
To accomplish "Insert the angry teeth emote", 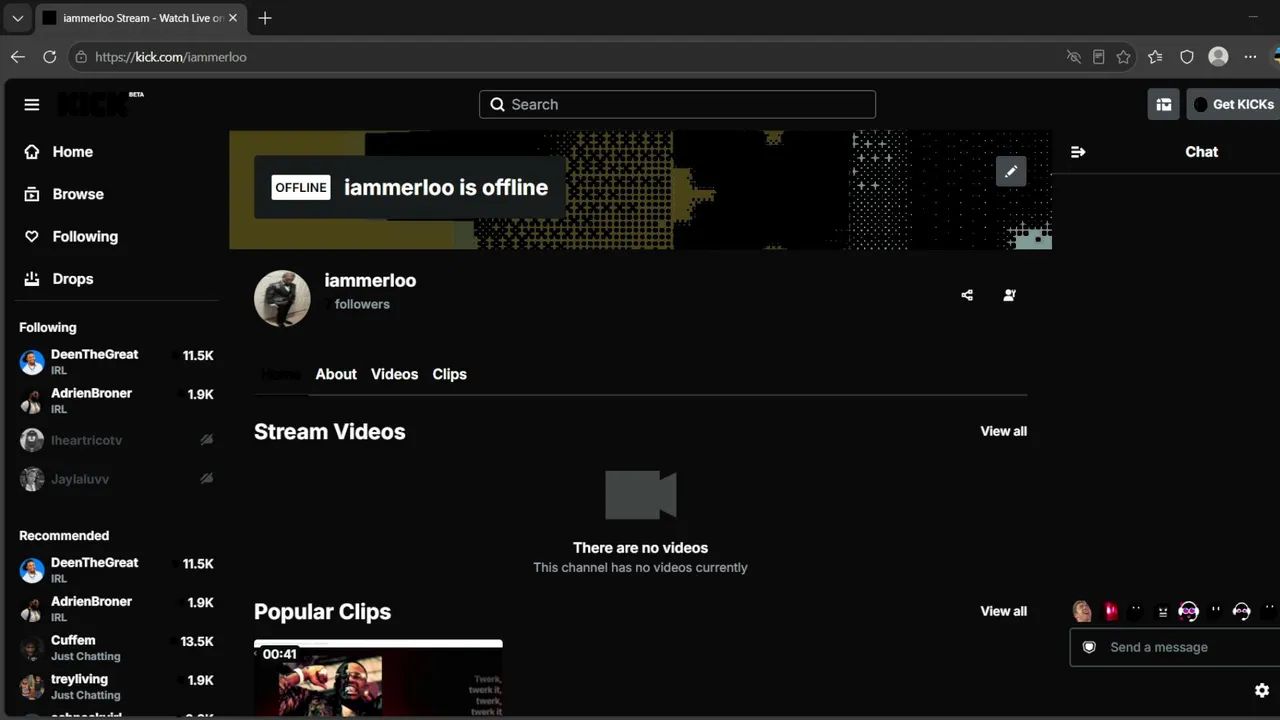I will coord(1162,611).
